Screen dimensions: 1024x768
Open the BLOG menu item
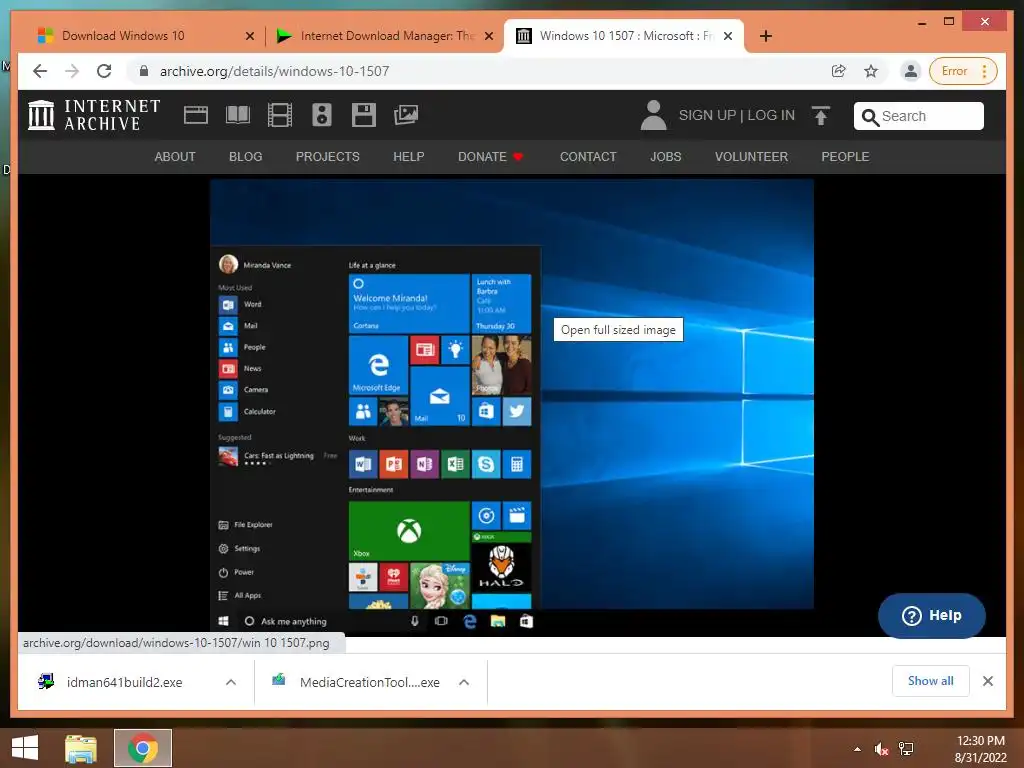pos(246,157)
